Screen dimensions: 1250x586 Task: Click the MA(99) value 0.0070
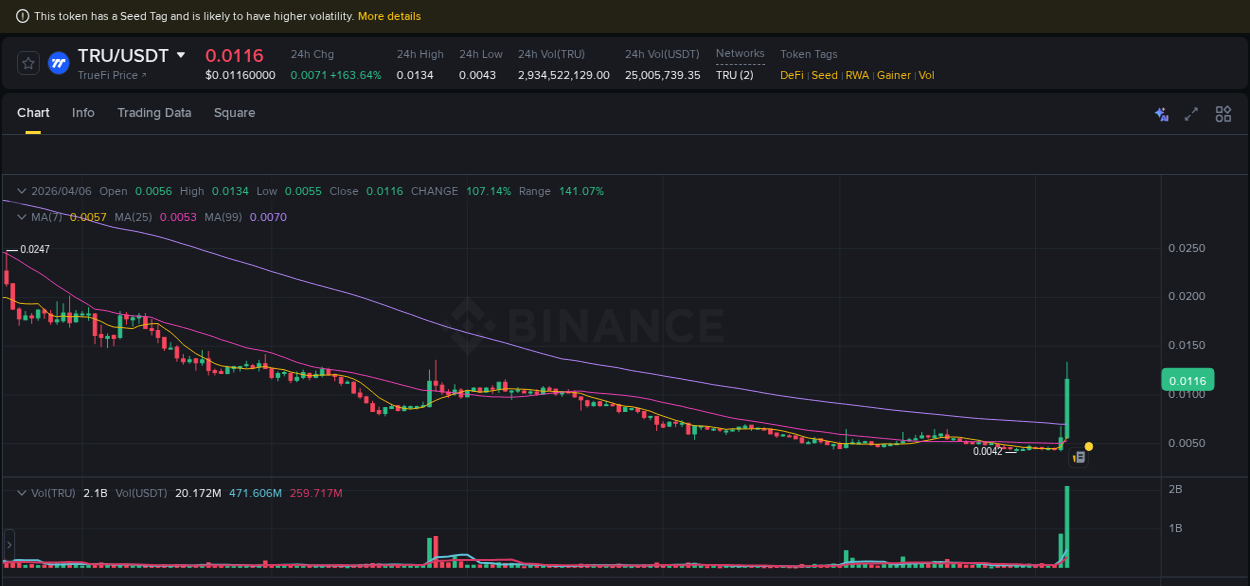268,217
